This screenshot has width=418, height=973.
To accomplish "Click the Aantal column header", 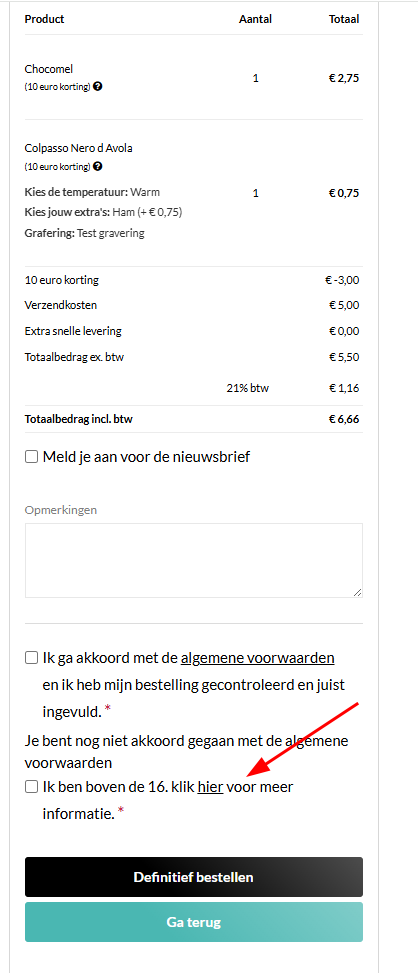I will pyautogui.click(x=256, y=19).
